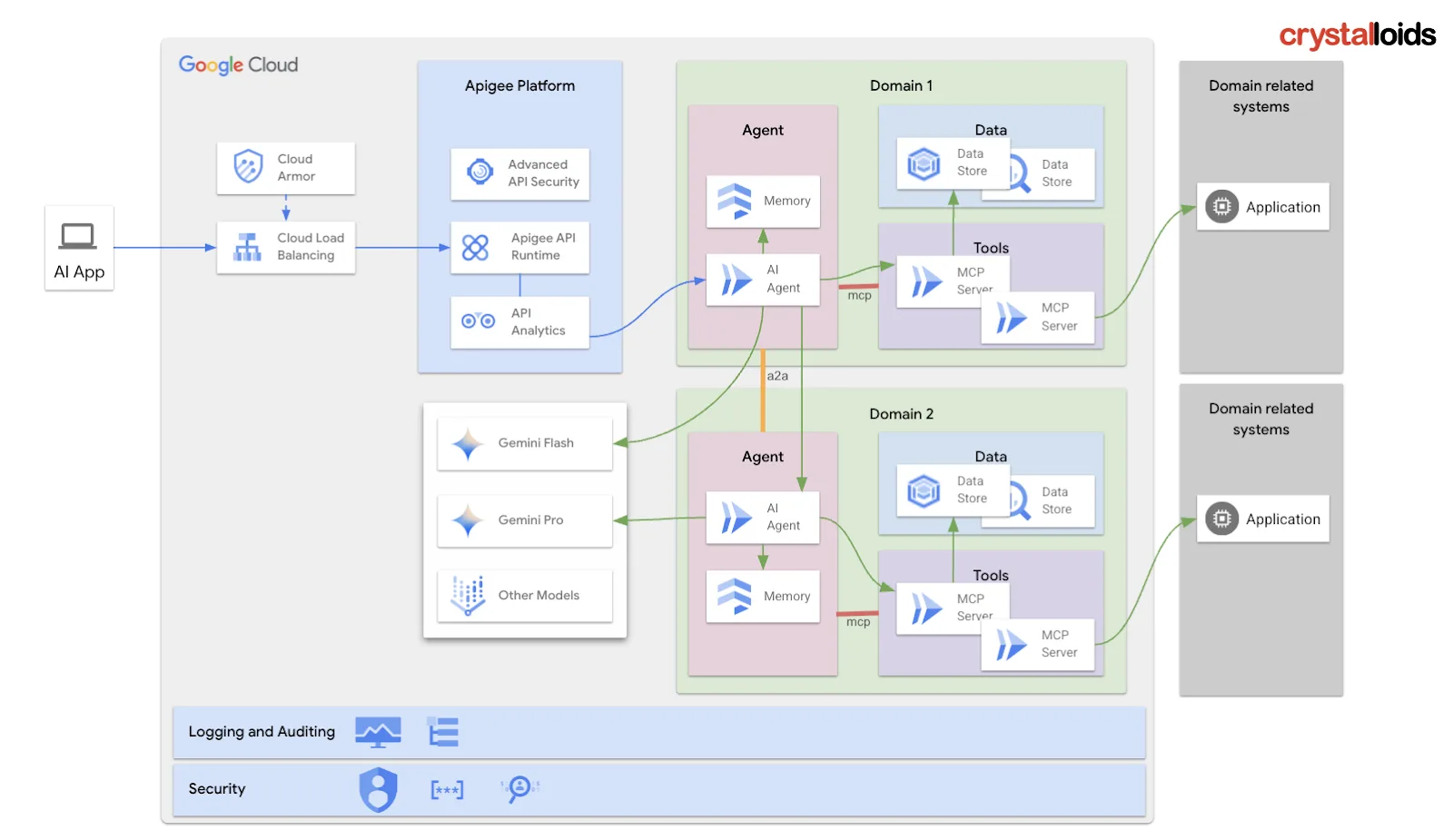Click the Domain 2 "Data" heading
This screenshot has height=840, width=1453.
991,457
